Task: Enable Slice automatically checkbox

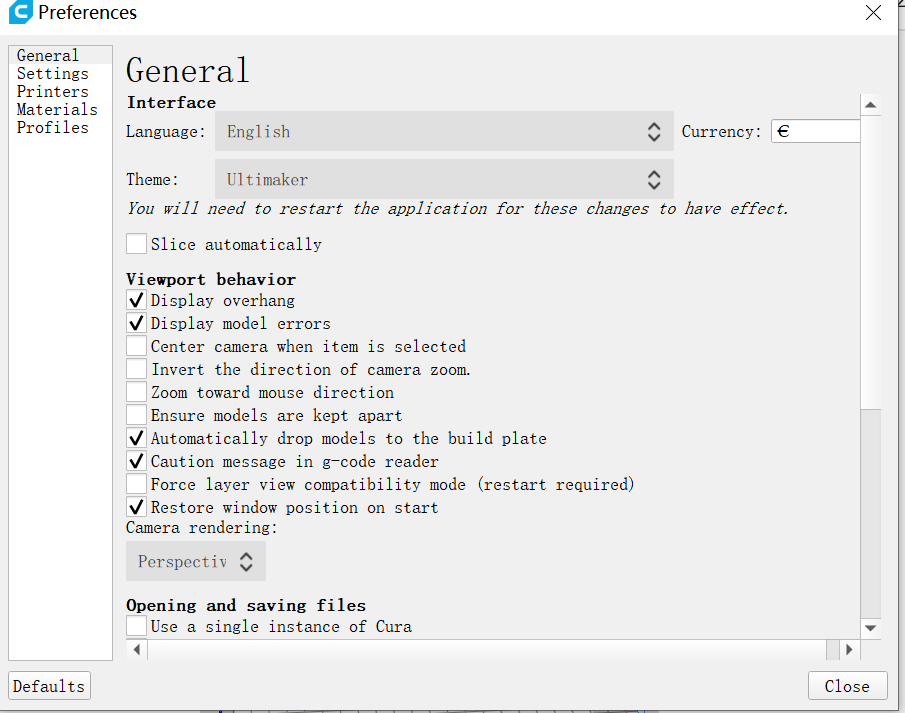Action: (136, 244)
